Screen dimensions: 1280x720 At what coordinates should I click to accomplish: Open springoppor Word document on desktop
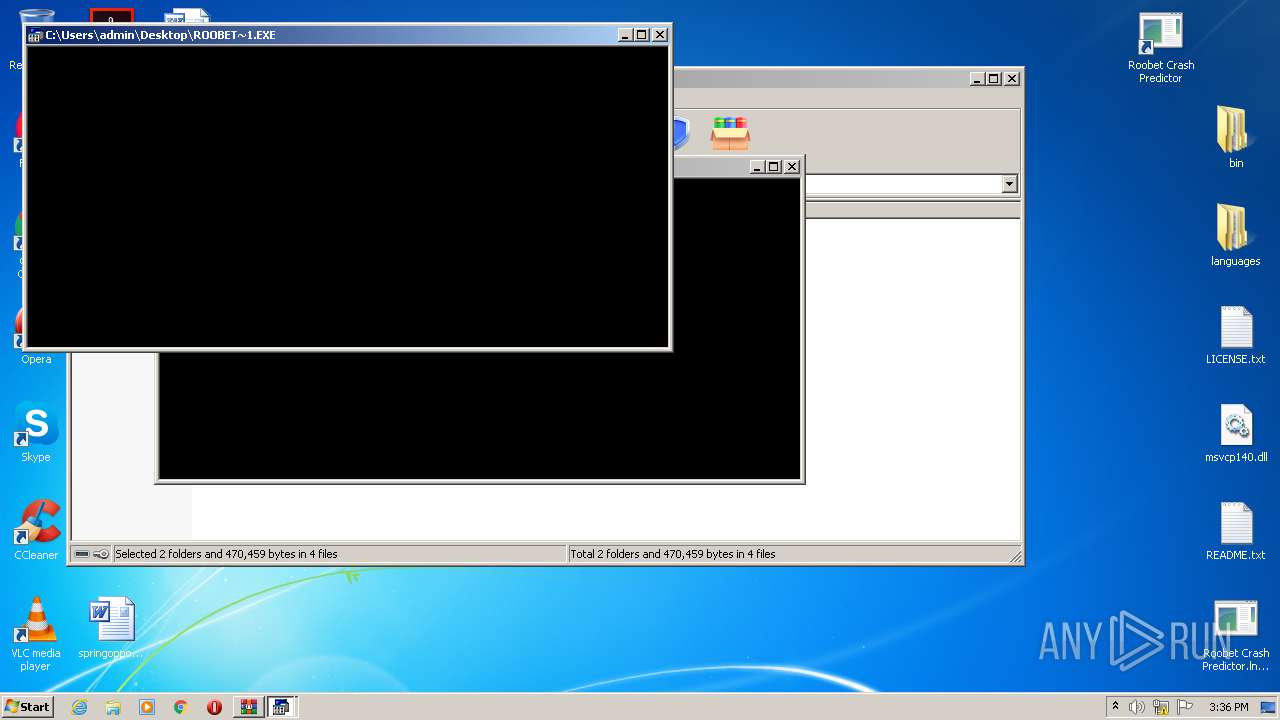click(x=111, y=629)
